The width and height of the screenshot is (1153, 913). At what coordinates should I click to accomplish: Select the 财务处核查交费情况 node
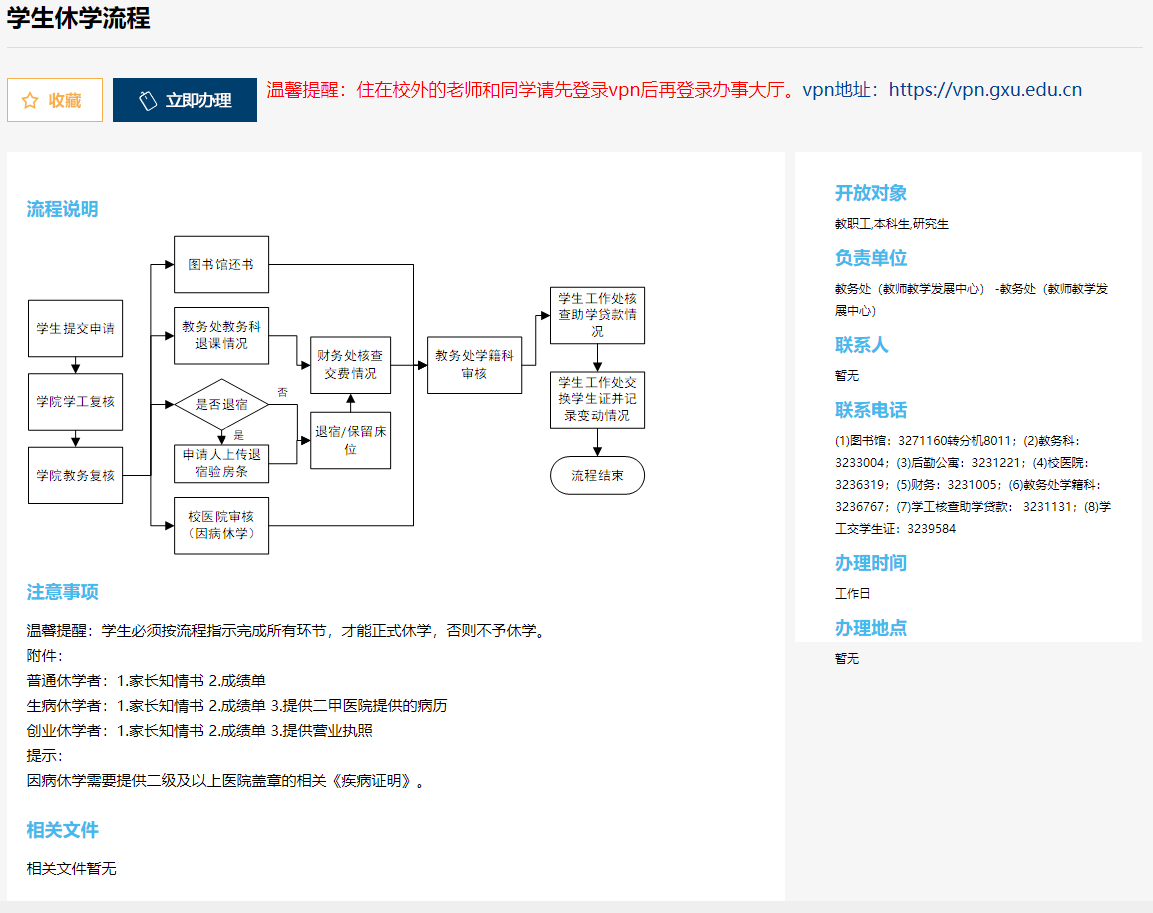pos(350,365)
